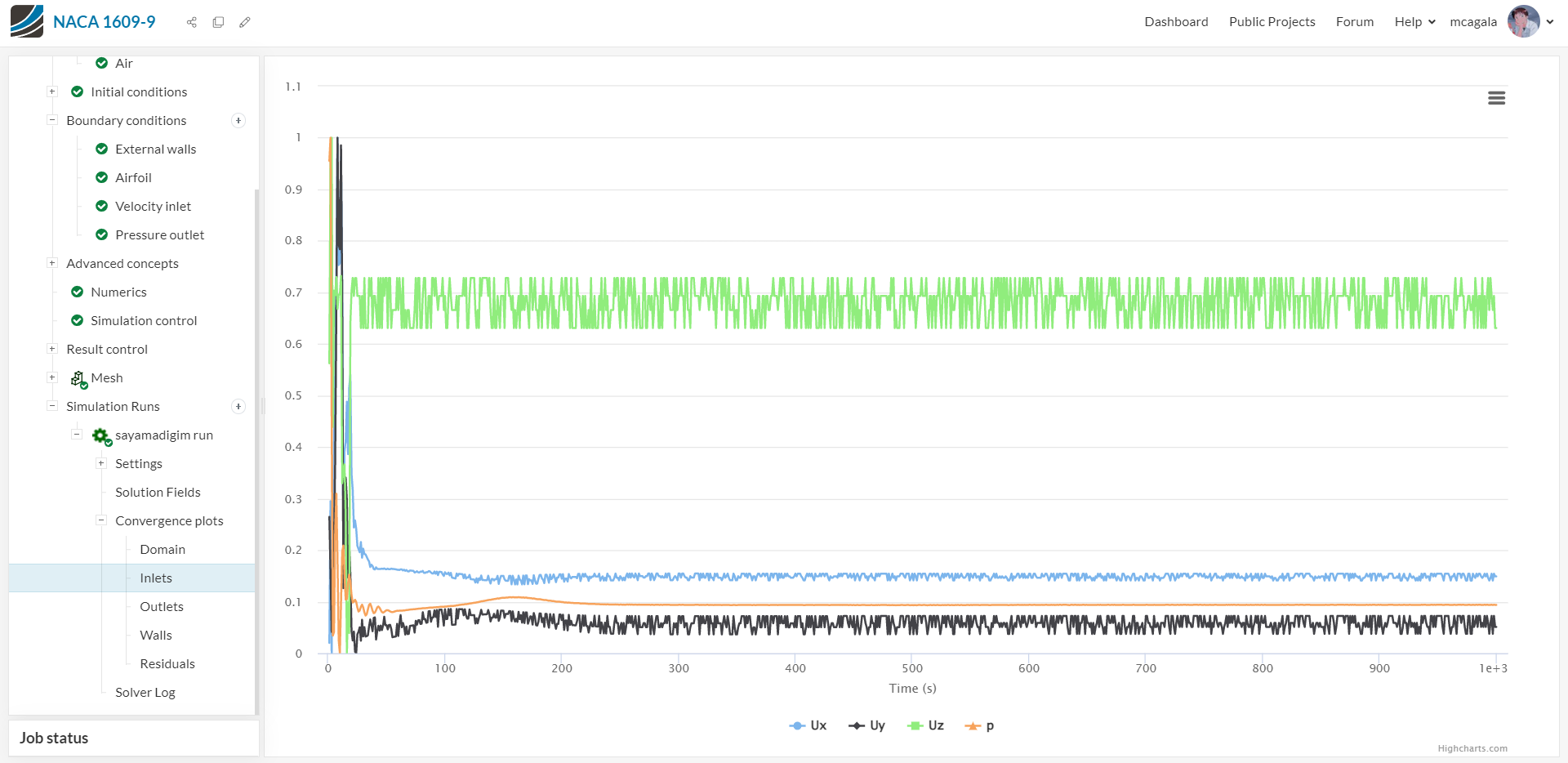Image resolution: width=1568 pixels, height=763 pixels.
Task: Select the Solution Fields item
Action: click(x=158, y=492)
